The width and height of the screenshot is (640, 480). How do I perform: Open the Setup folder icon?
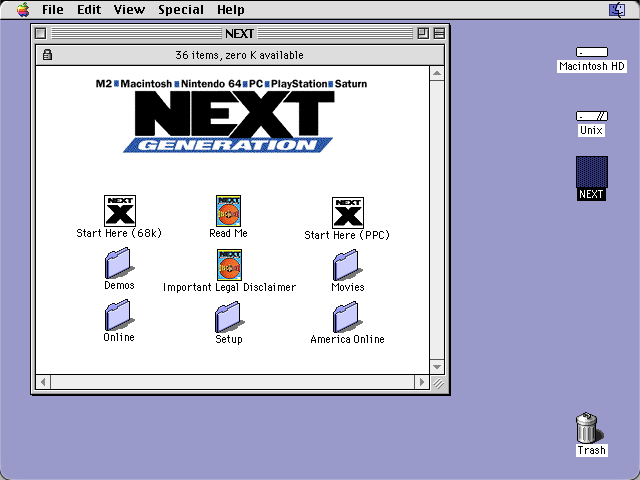(x=229, y=317)
